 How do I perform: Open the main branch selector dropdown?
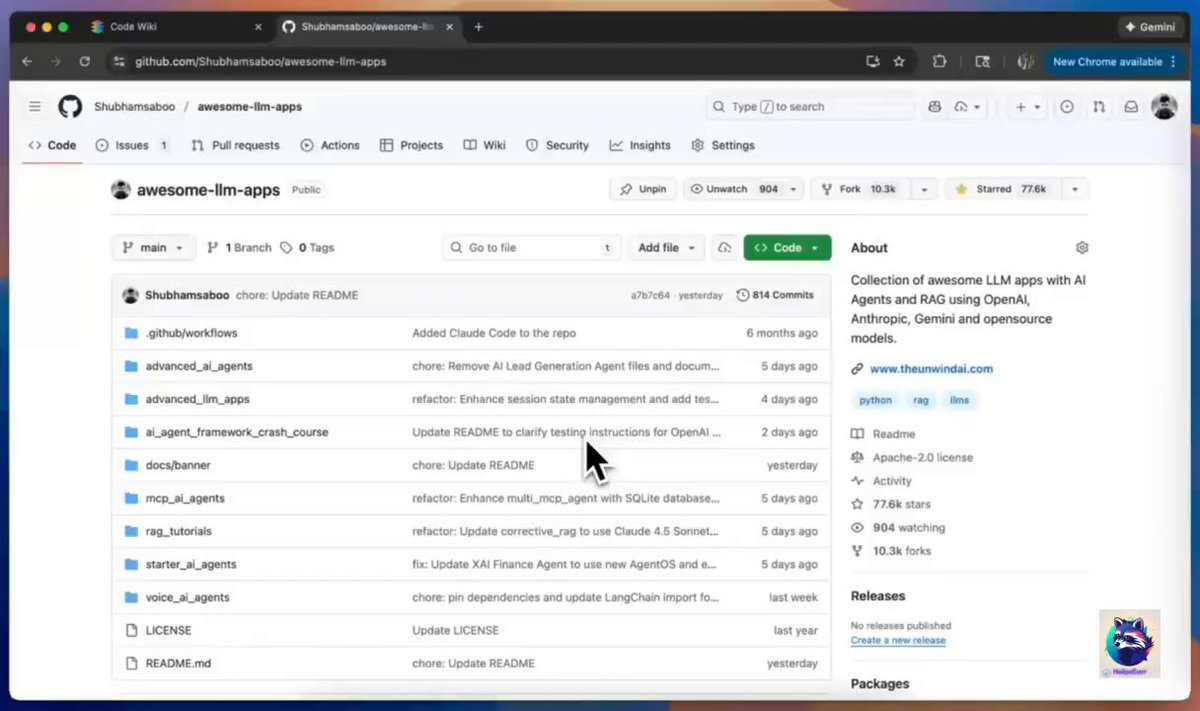click(x=153, y=247)
